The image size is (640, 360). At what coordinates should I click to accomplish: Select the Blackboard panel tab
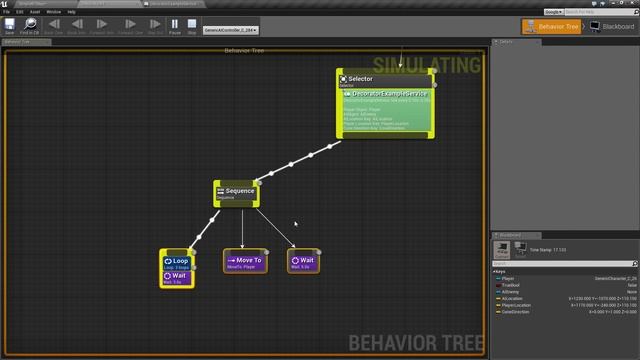pos(517,236)
